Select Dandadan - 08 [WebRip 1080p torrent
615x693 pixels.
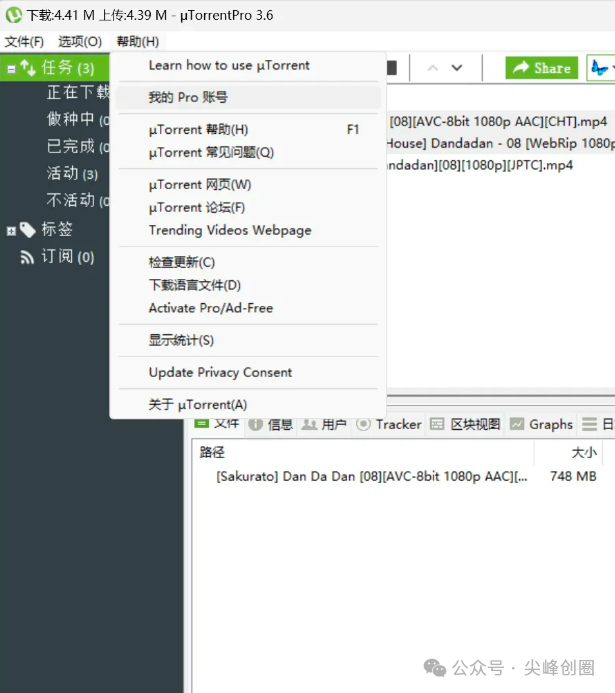(x=500, y=143)
